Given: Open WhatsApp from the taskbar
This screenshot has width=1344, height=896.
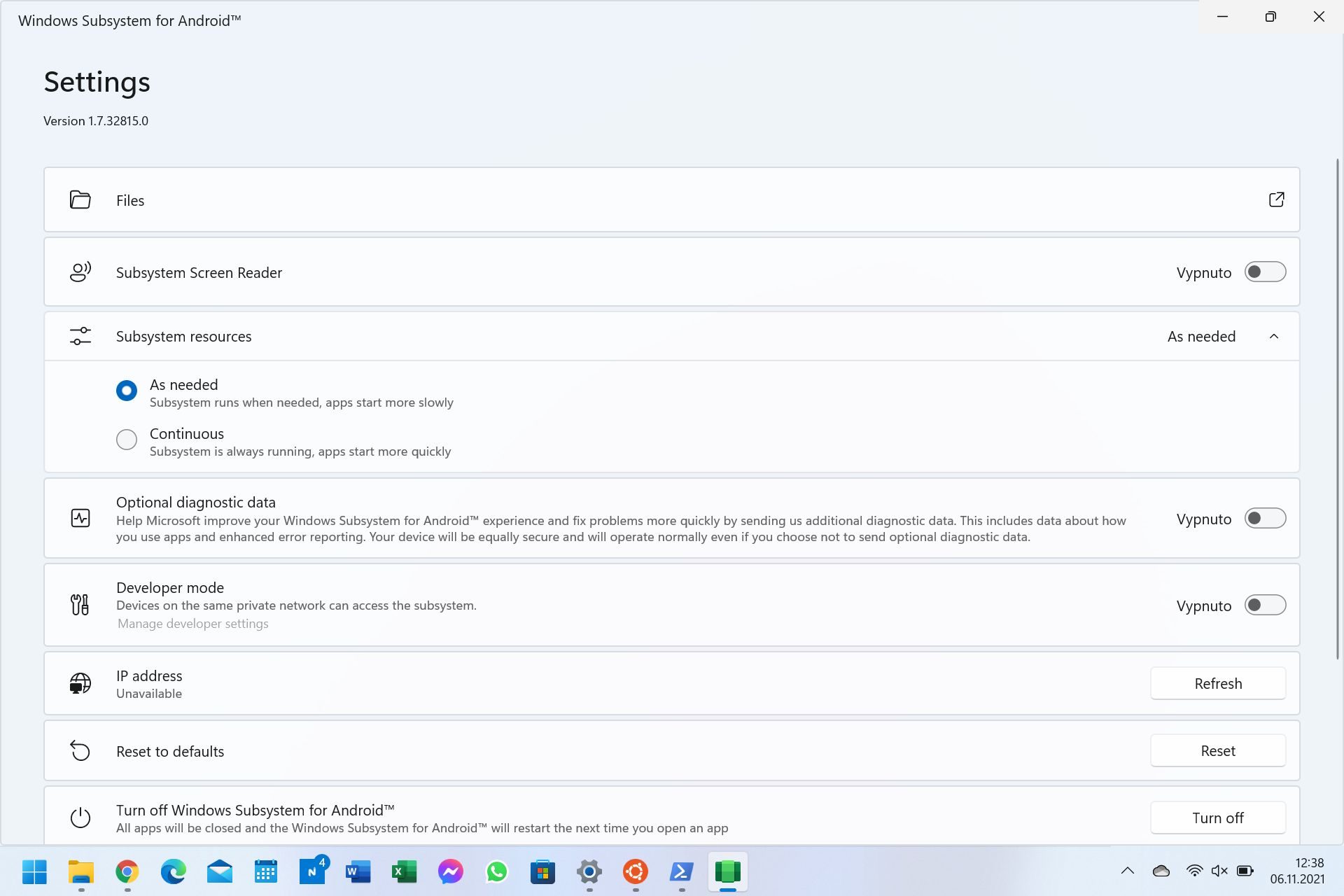Looking at the screenshot, I should (x=497, y=871).
